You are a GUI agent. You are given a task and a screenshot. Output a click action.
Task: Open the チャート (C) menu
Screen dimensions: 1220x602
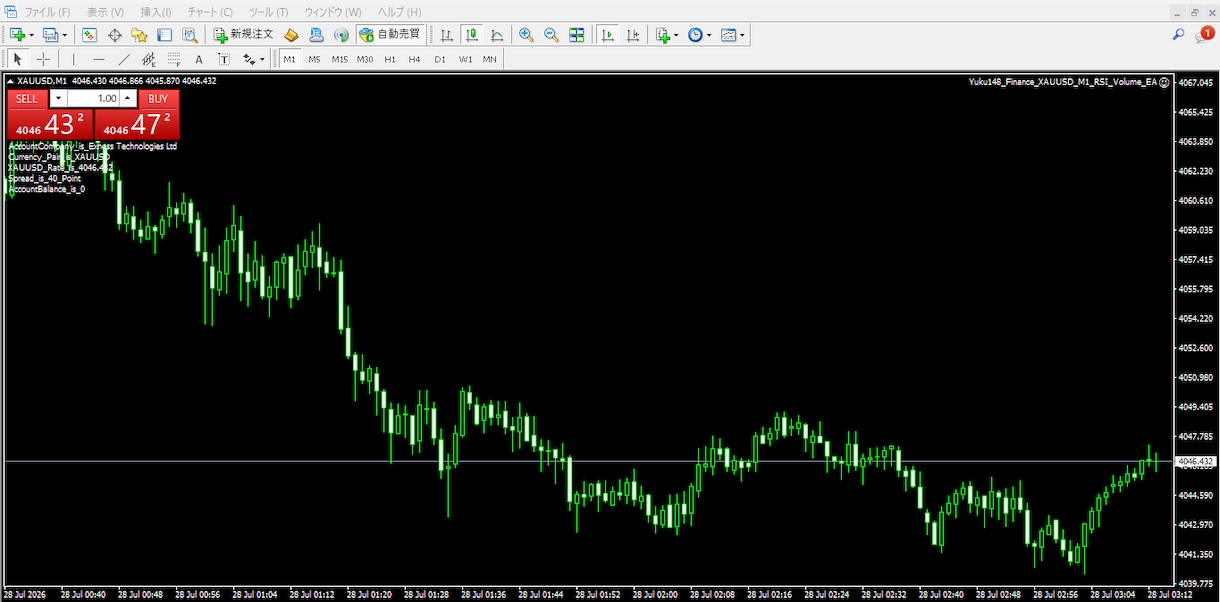[x=211, y=12]
